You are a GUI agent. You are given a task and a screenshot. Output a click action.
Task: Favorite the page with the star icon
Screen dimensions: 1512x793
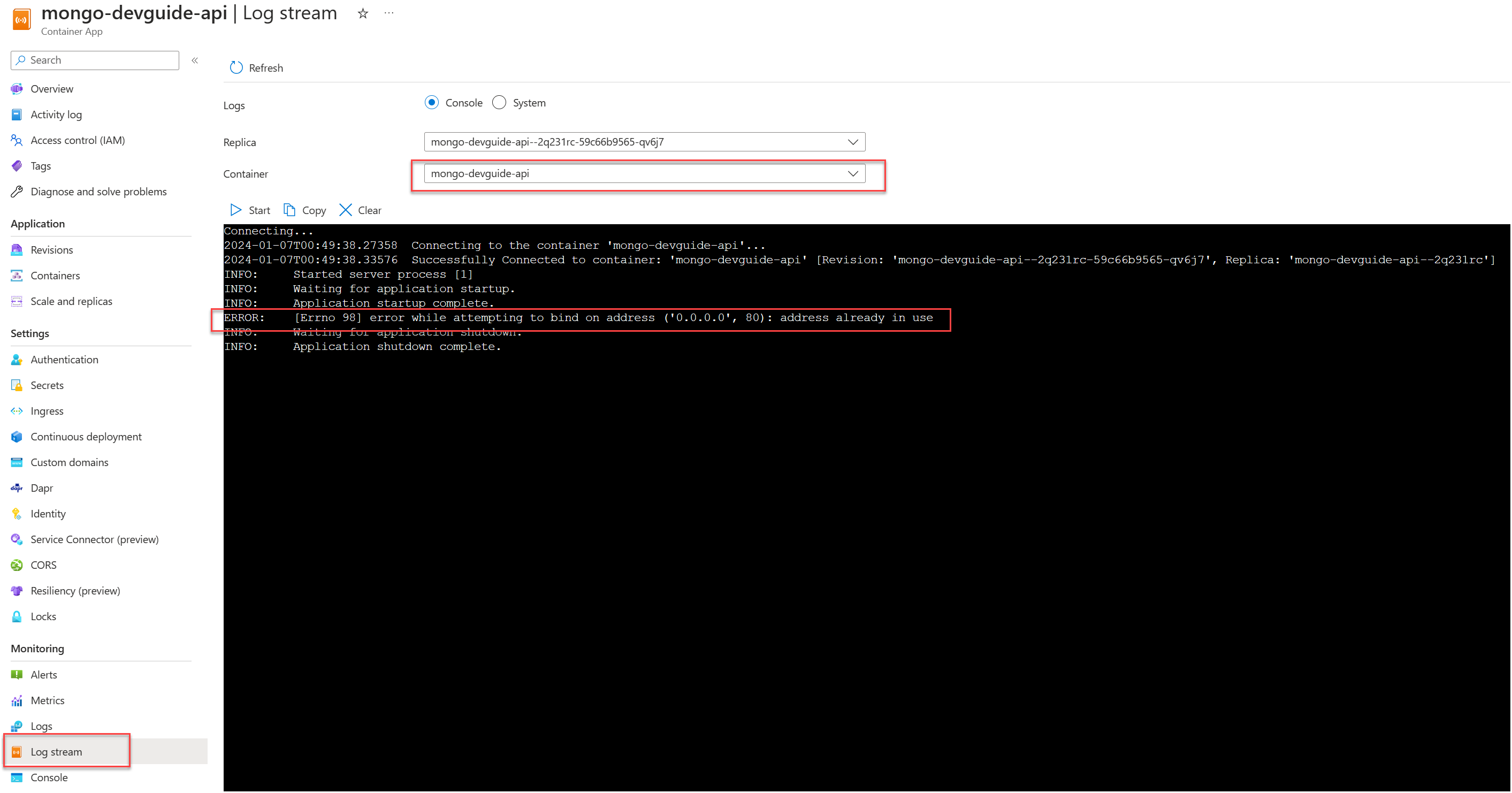click(363, 13)
